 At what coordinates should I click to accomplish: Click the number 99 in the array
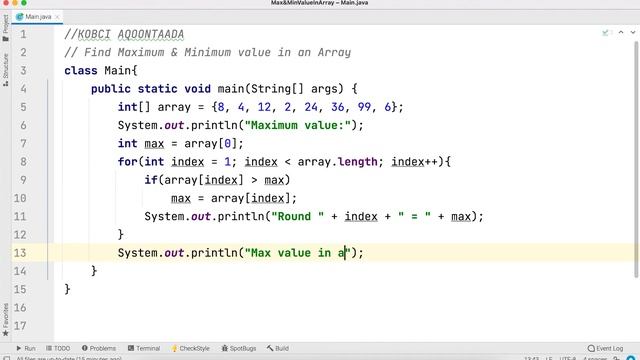tap(364, 107)
